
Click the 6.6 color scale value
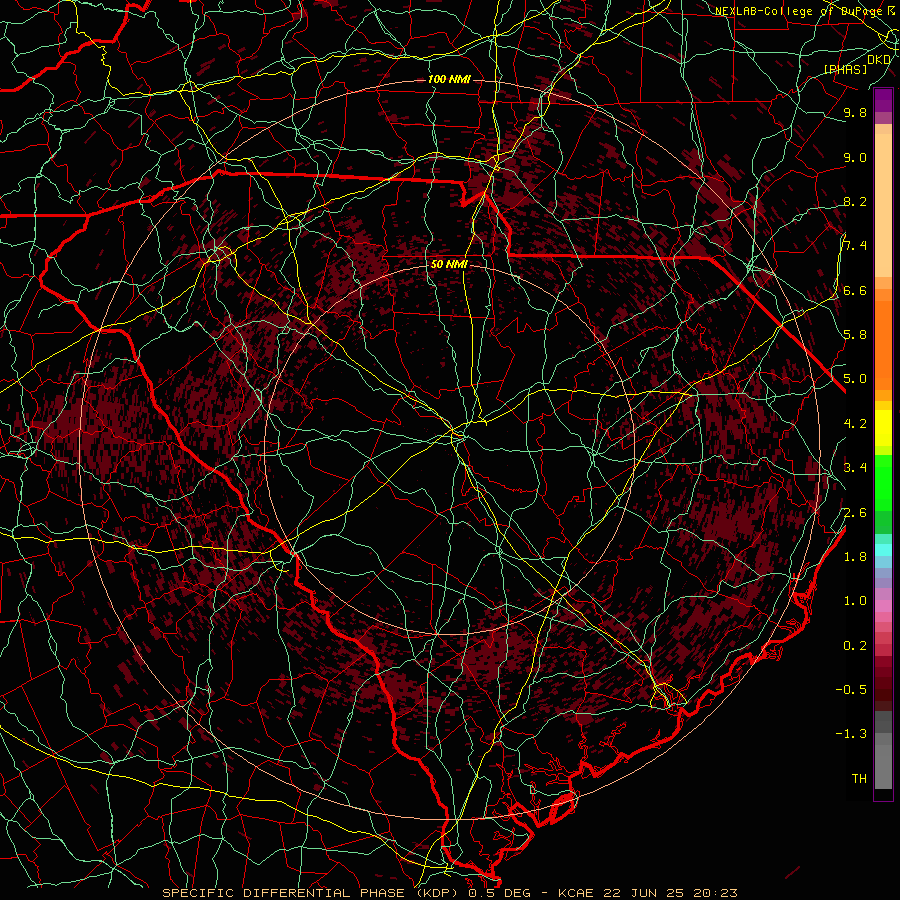click(855, 290)
